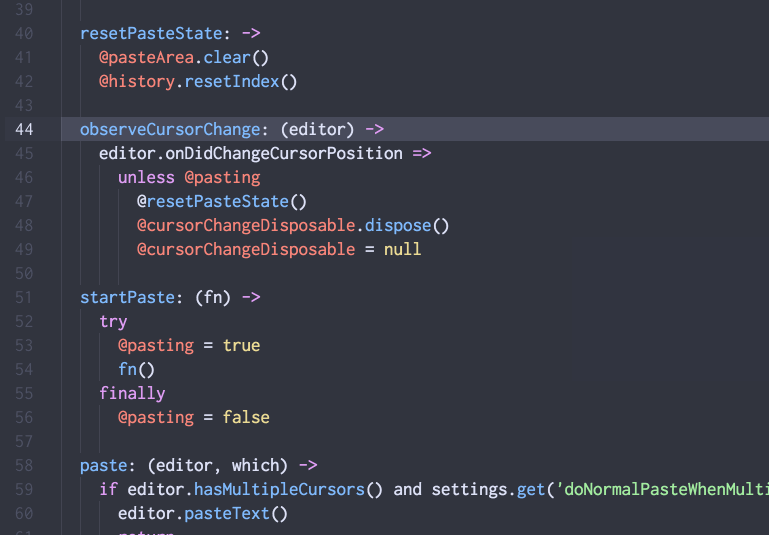Click the observeCursorChange method name
The image size is (769, 535).
[170, 129]
